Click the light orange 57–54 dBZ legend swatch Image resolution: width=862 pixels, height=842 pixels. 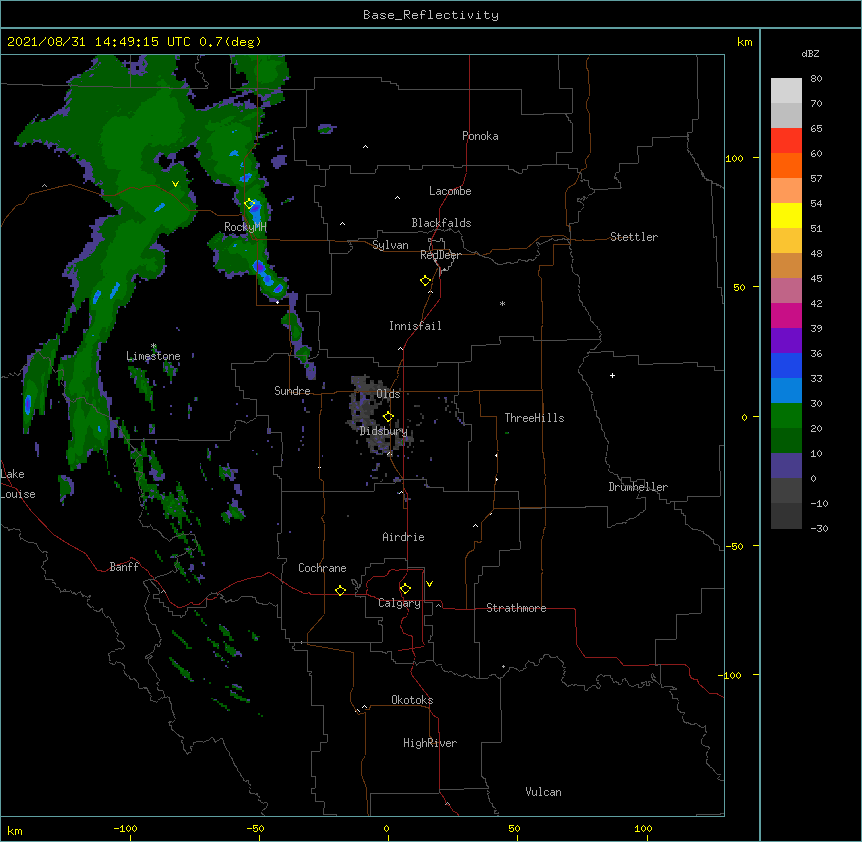[x=786, y=191]
